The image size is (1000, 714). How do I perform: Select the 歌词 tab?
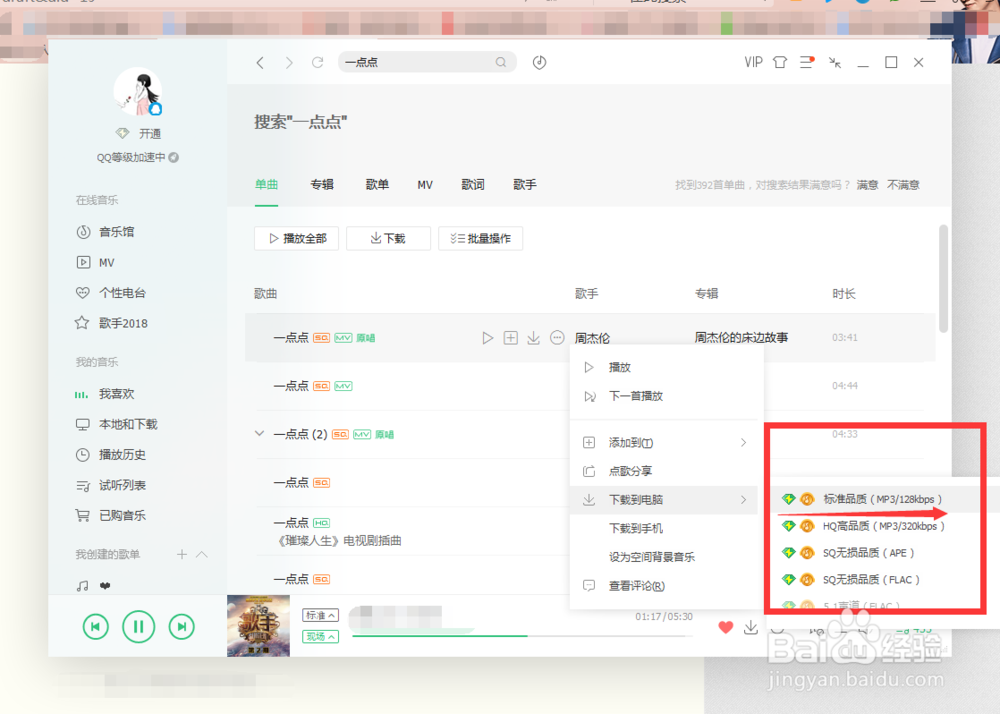tap(473, 185)
